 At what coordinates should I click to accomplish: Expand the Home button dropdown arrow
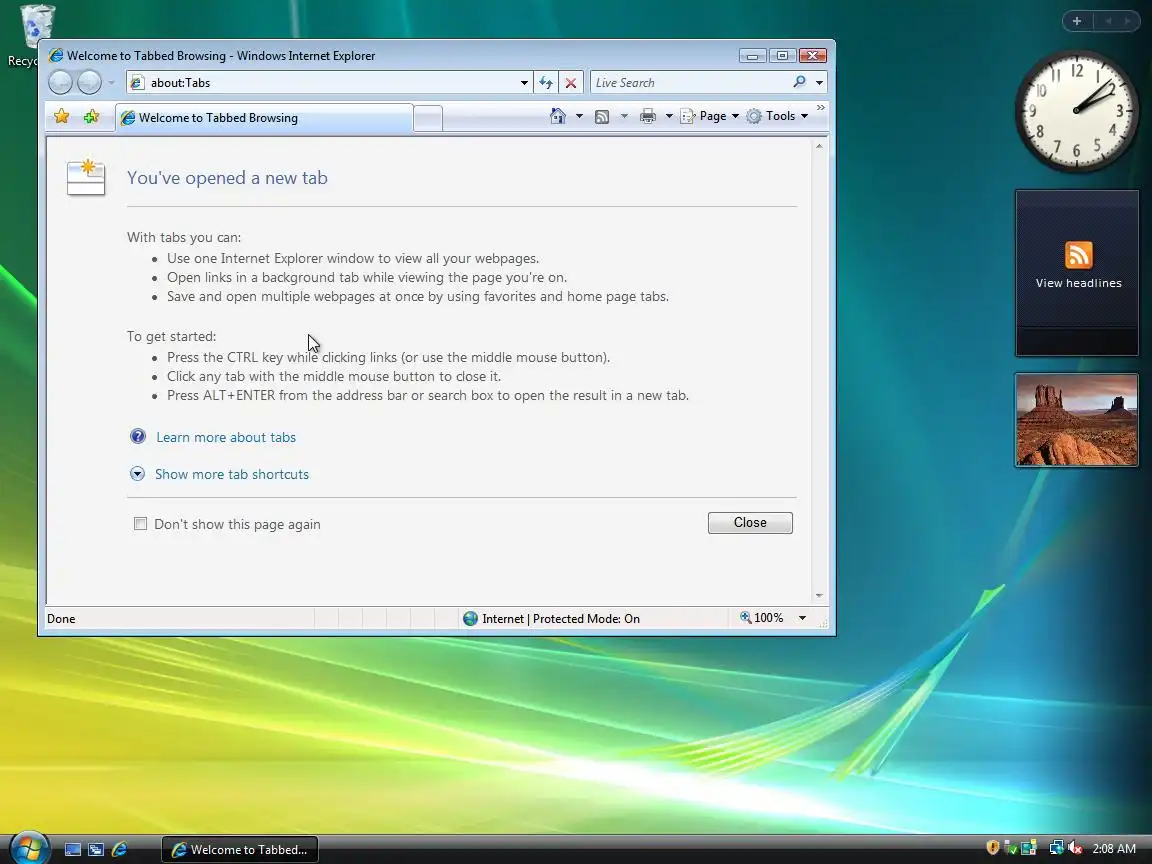[579, 116]
